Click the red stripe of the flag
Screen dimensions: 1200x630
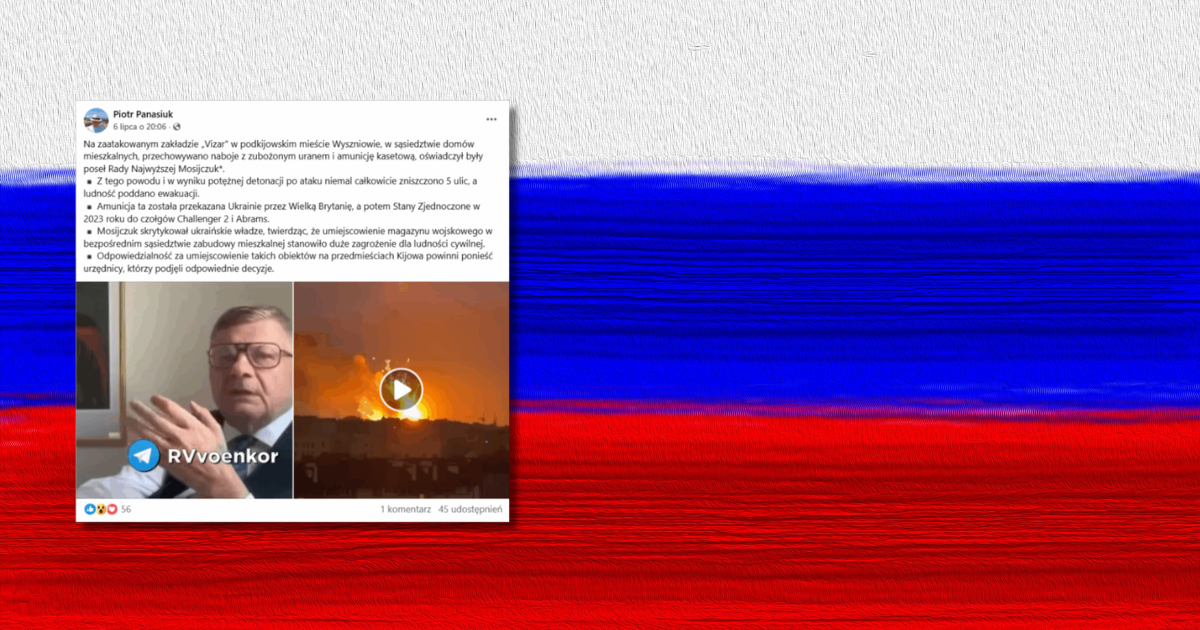pos(850,520)
